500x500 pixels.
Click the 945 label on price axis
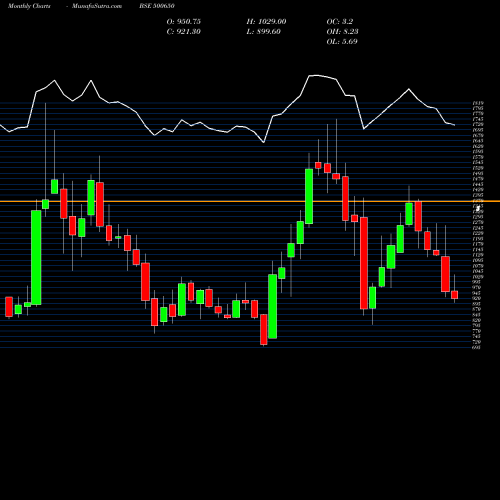coord(477,293)
